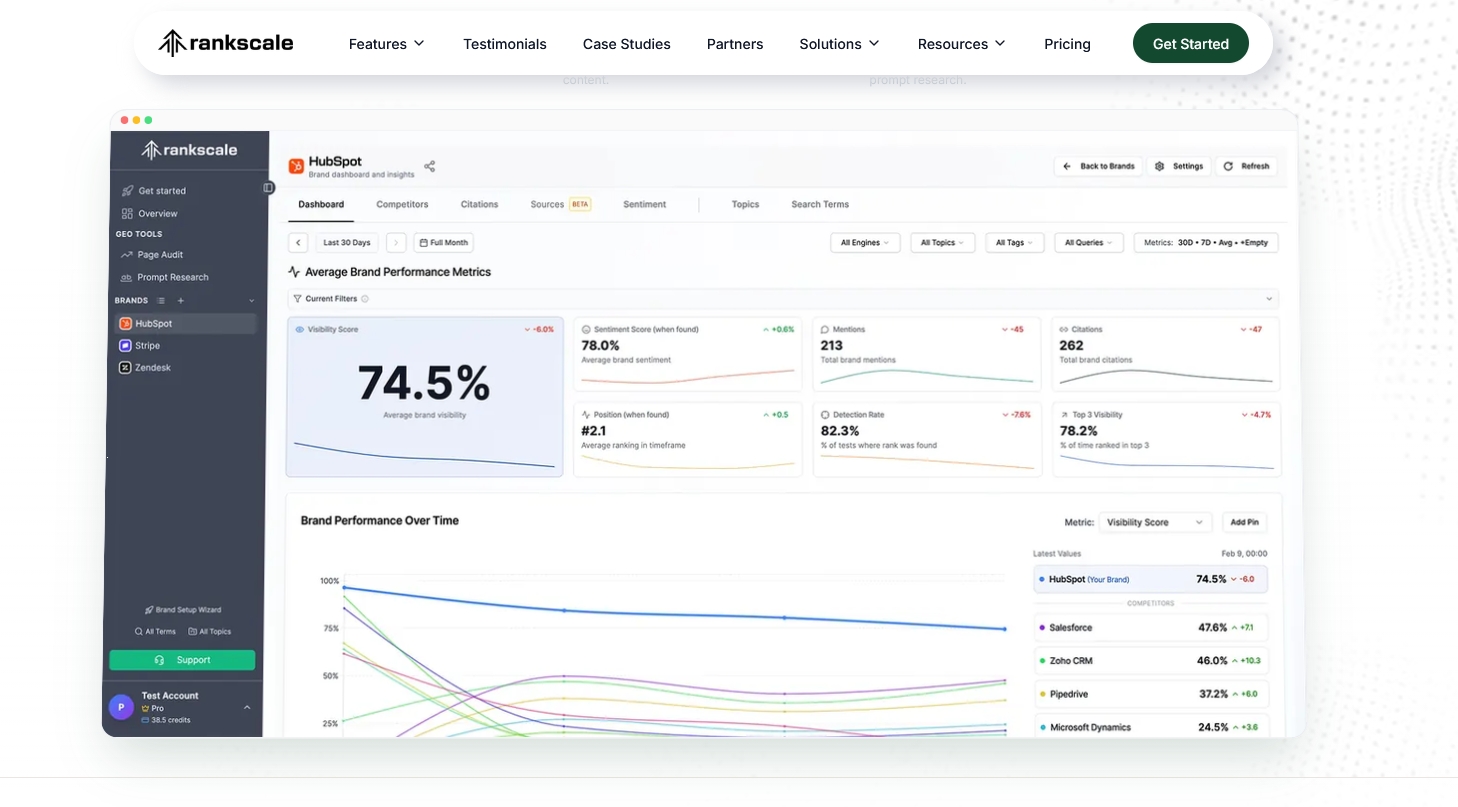Screen dimensions: 1458x807
Task: Click the Add Pin button
Action: pyautogui.click(x=1244, y=522)
